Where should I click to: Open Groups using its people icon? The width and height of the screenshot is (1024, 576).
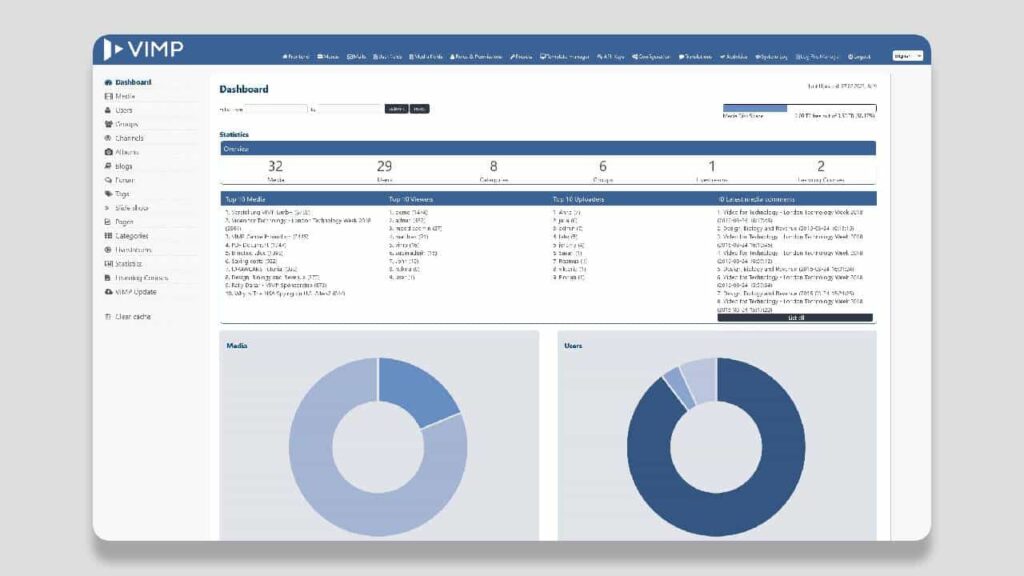[x=108, y=124]
